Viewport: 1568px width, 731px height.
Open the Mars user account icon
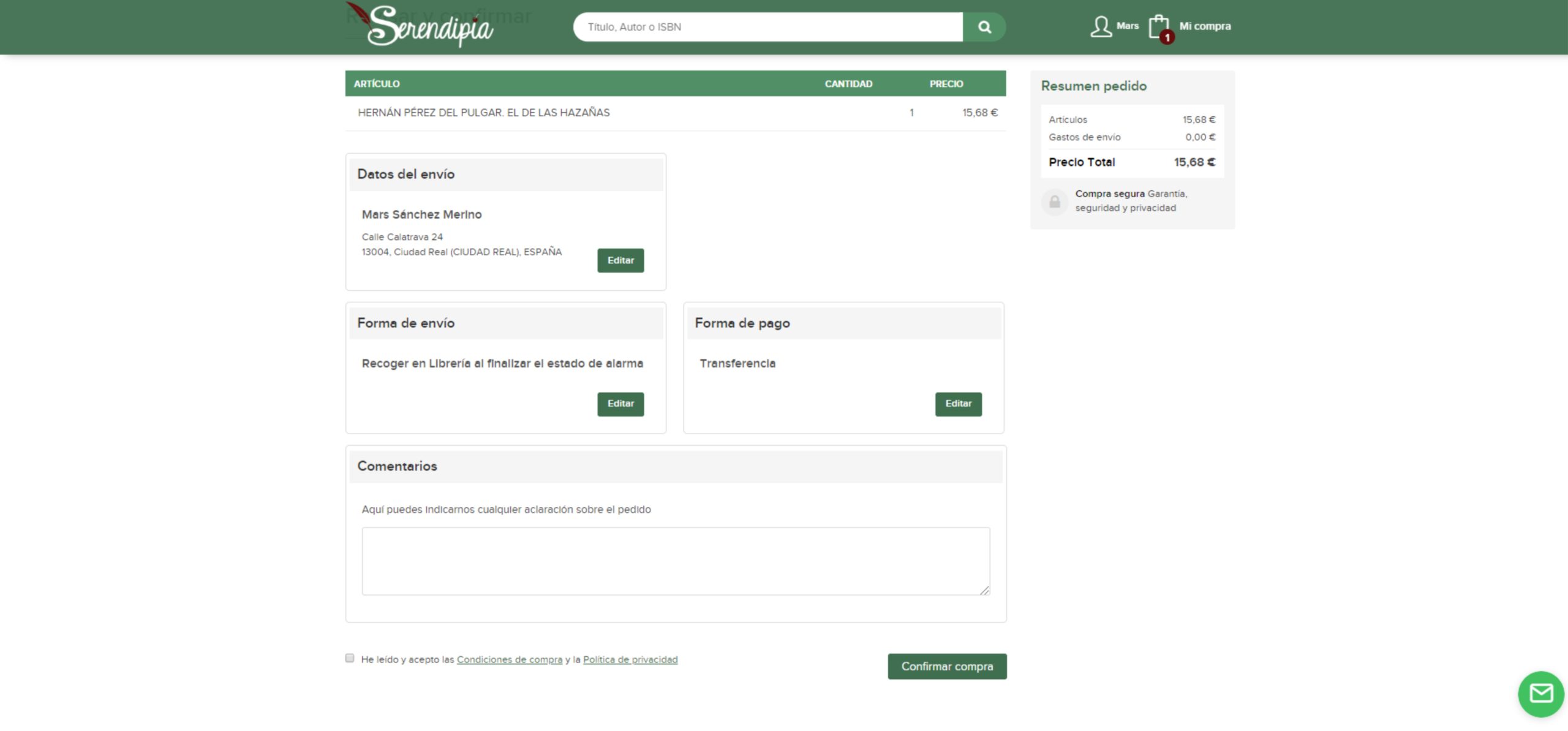pos(1101,26)
